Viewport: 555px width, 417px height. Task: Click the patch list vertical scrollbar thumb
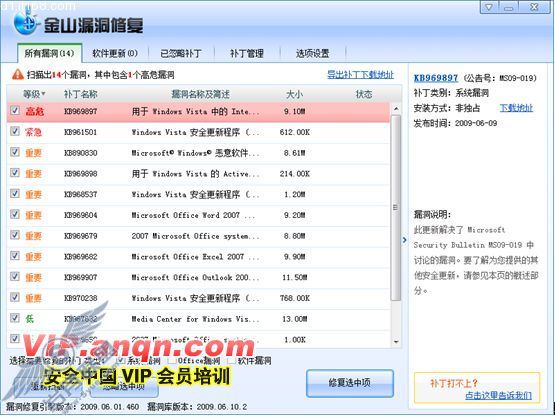(x=396, y=208)
